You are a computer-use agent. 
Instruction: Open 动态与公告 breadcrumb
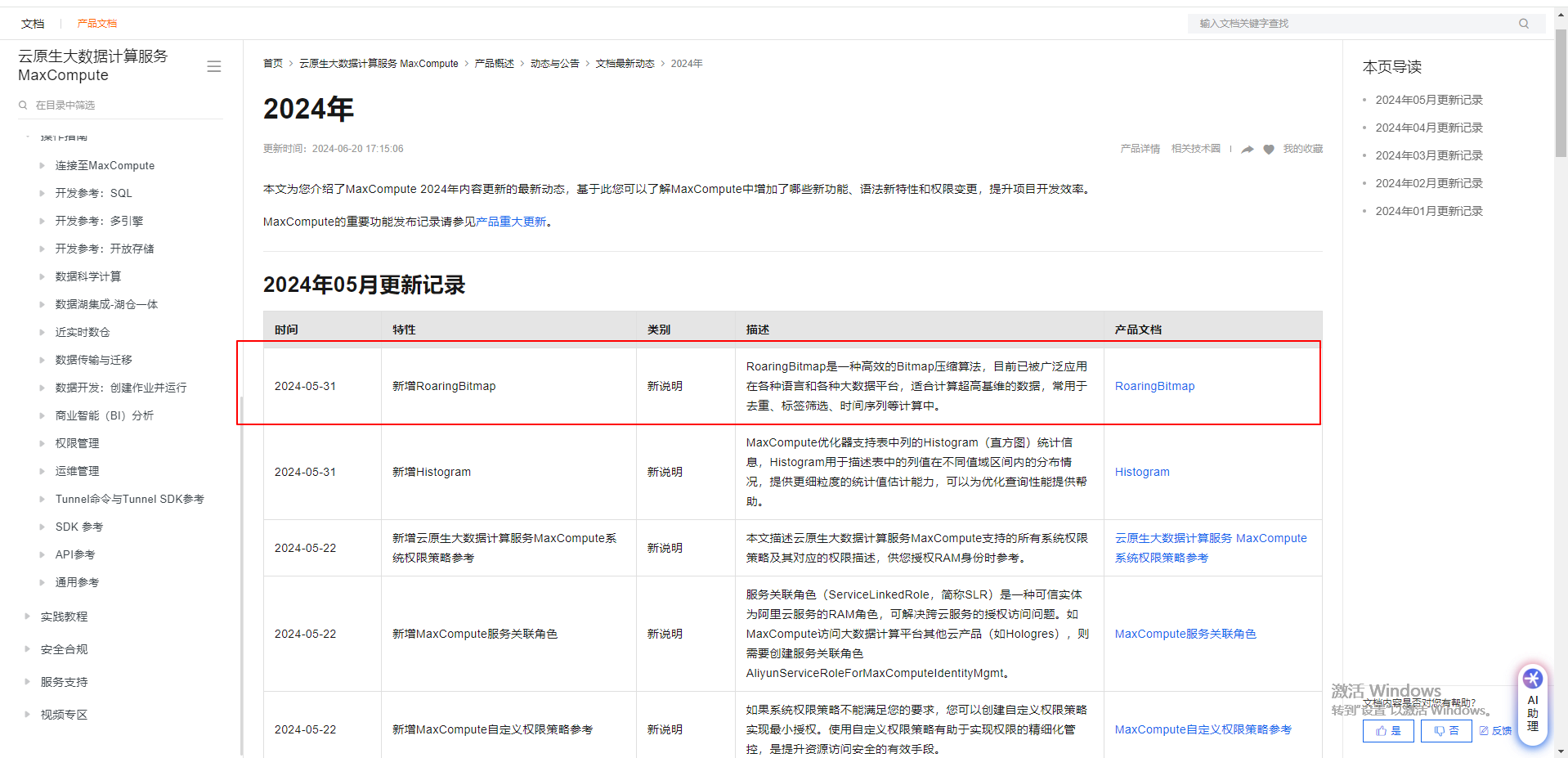[x=555, y=64]
